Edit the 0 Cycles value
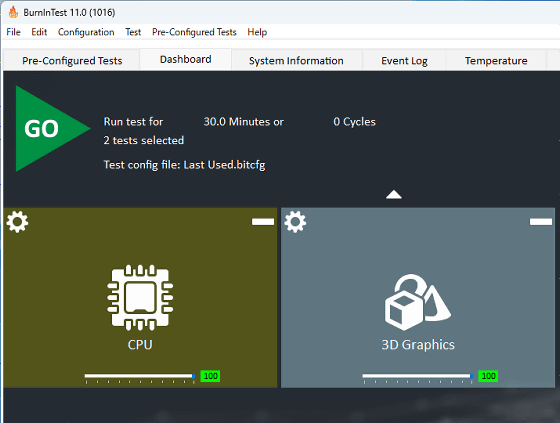The width and height of the screenshot is (560, 423). (x=354, y=122)
